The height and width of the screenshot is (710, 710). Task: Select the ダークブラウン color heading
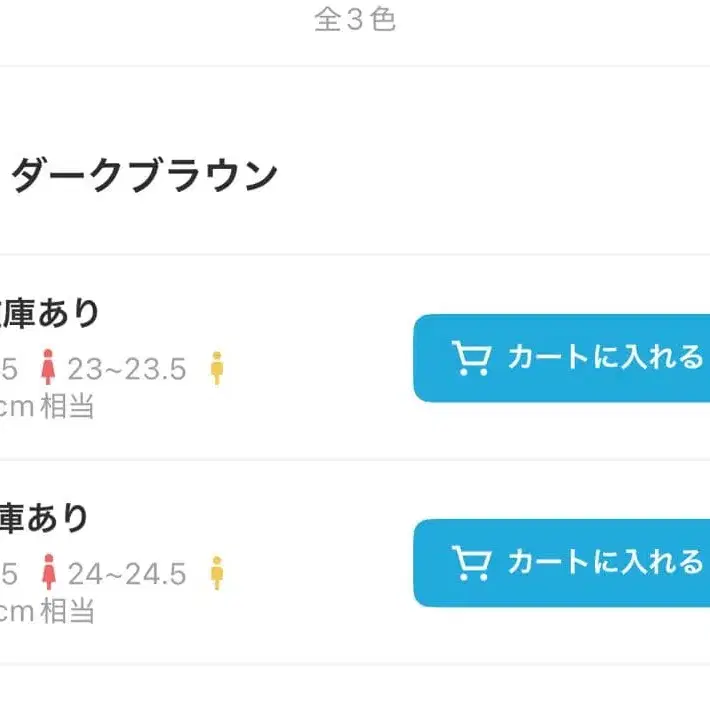pos(144,176)
